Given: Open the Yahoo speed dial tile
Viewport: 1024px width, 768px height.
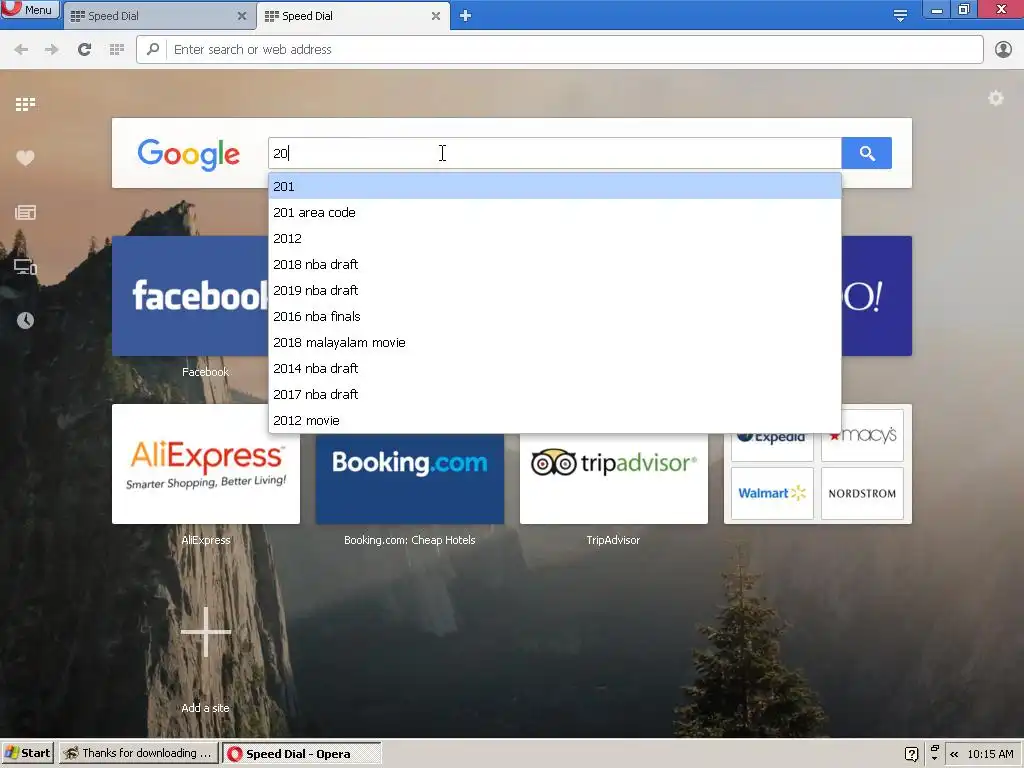Looking at the screenshot, I should (876, 296).
